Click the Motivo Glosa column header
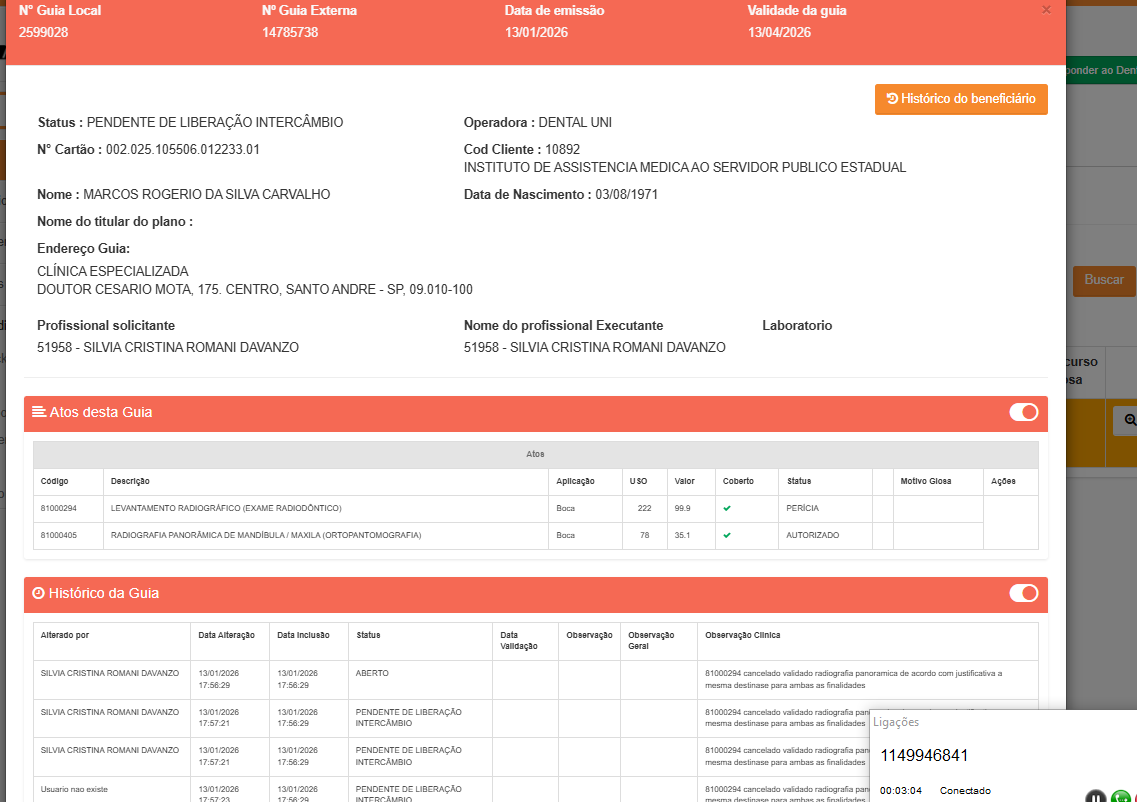 tap(925, 481)
